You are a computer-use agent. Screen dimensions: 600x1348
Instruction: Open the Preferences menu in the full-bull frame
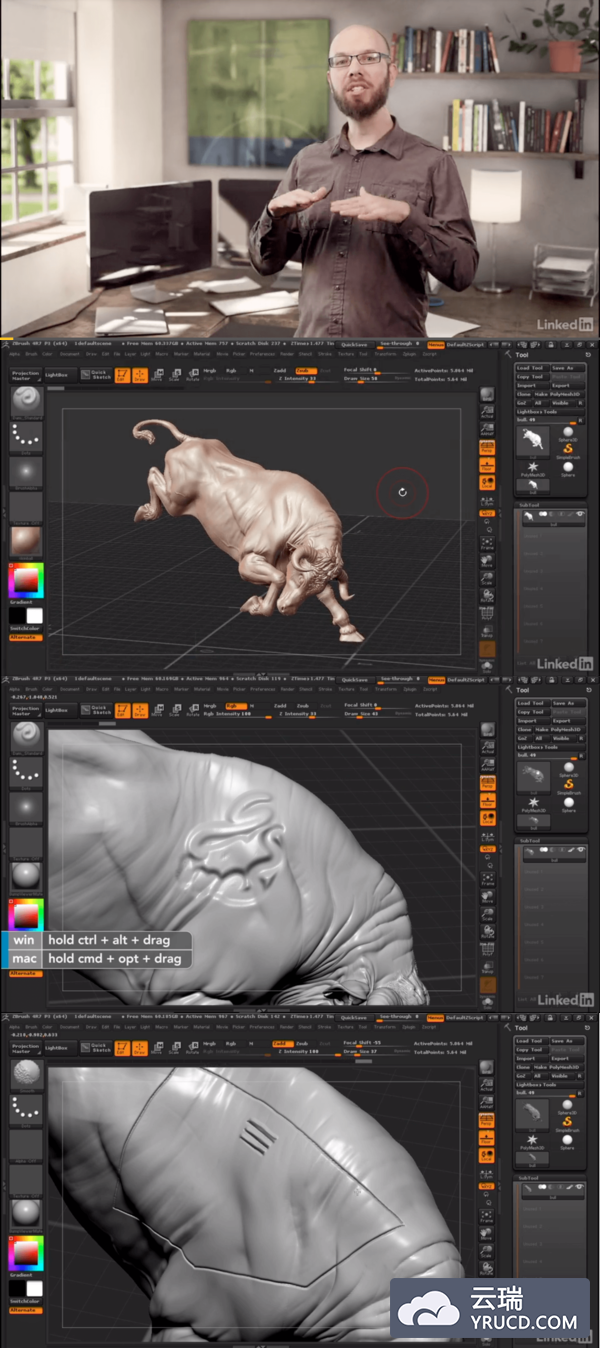[262, 354]
